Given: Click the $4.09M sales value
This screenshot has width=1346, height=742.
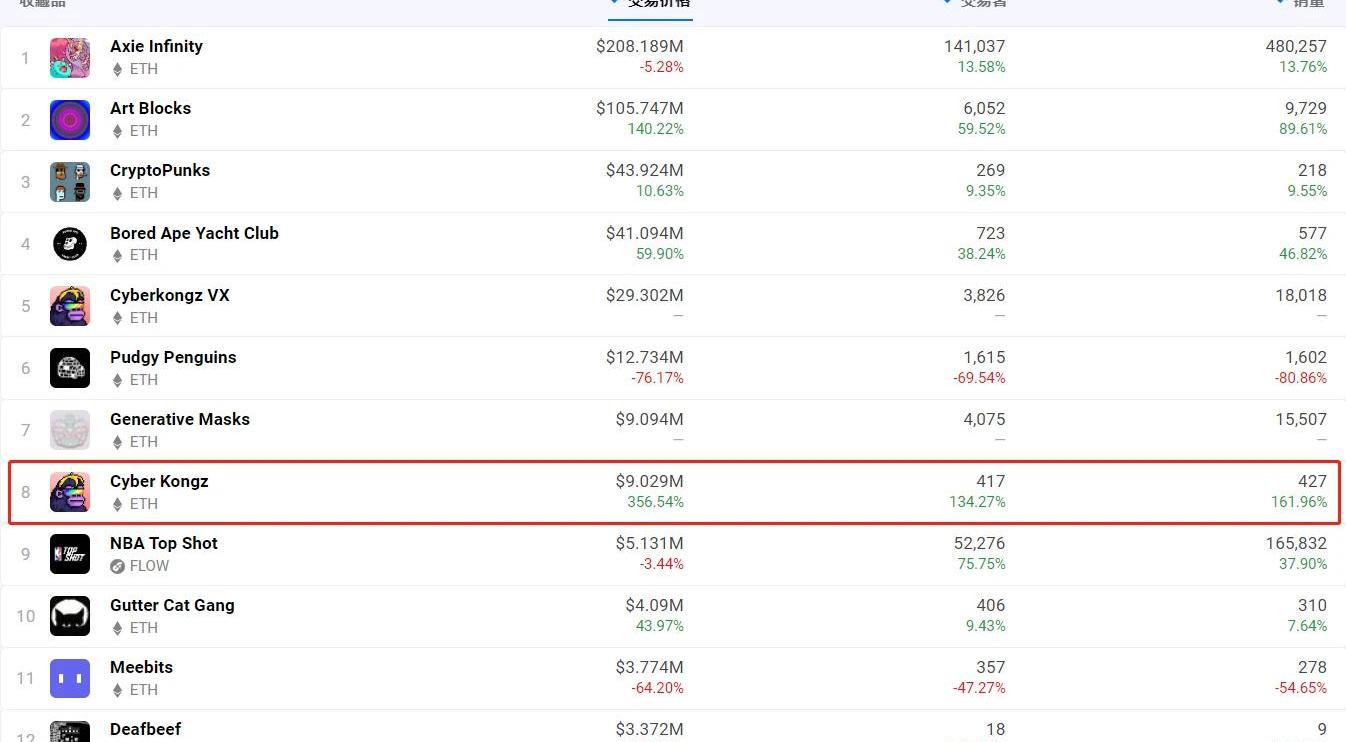Looking at the screenshot, I should [x=655, y=605].
